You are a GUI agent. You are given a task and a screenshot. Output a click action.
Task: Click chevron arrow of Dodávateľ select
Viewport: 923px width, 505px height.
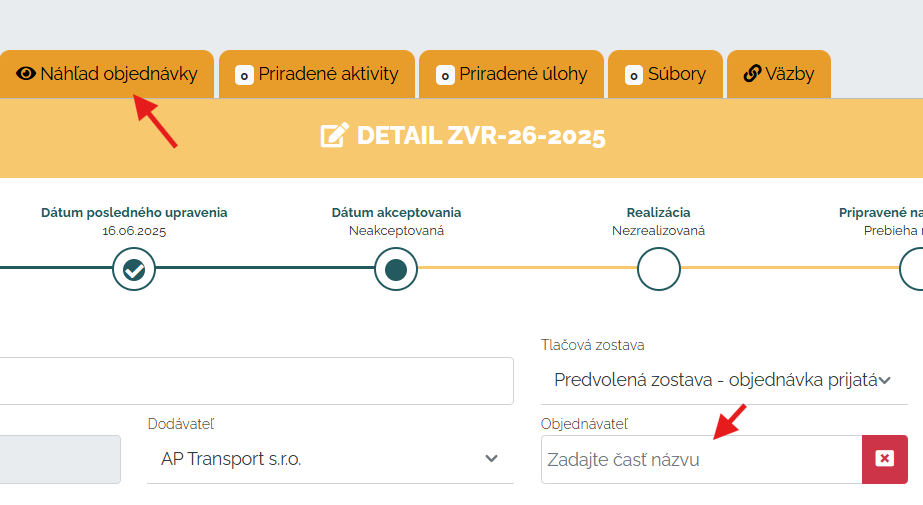tap(492, 459)
